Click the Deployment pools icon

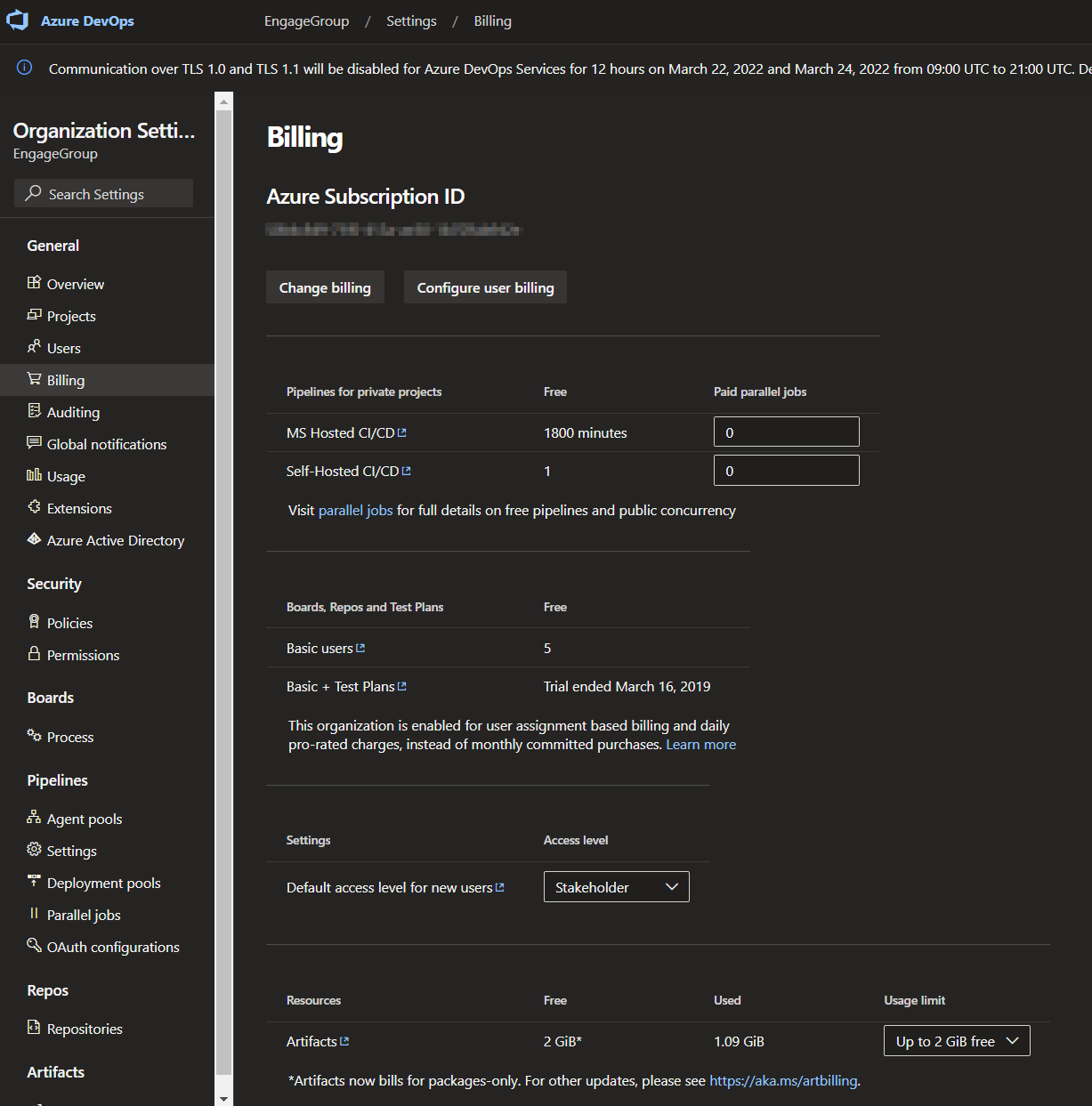point(34,882)
